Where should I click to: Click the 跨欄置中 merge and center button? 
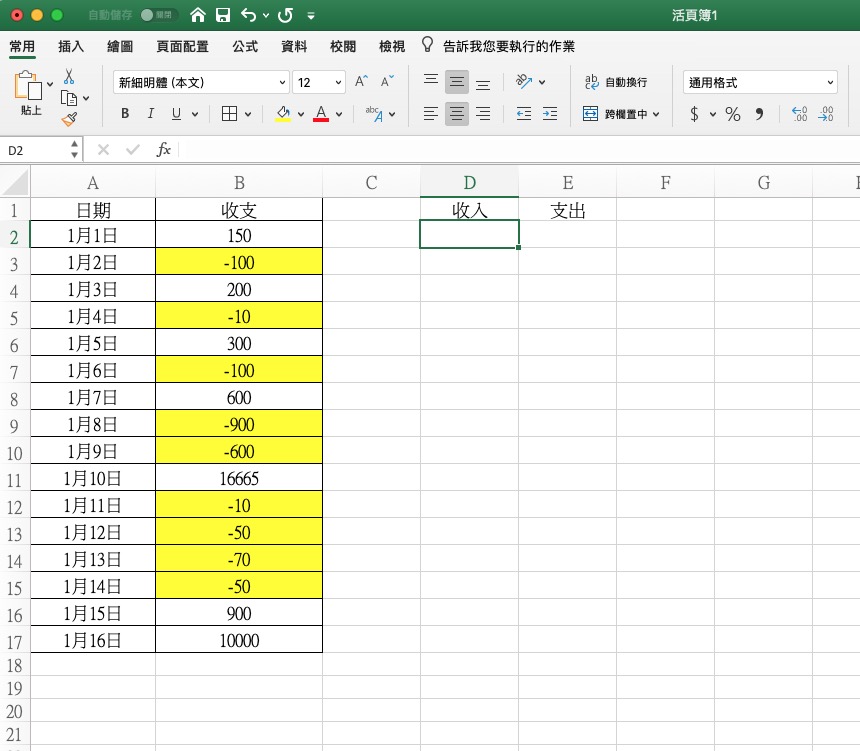coord(621,114)
